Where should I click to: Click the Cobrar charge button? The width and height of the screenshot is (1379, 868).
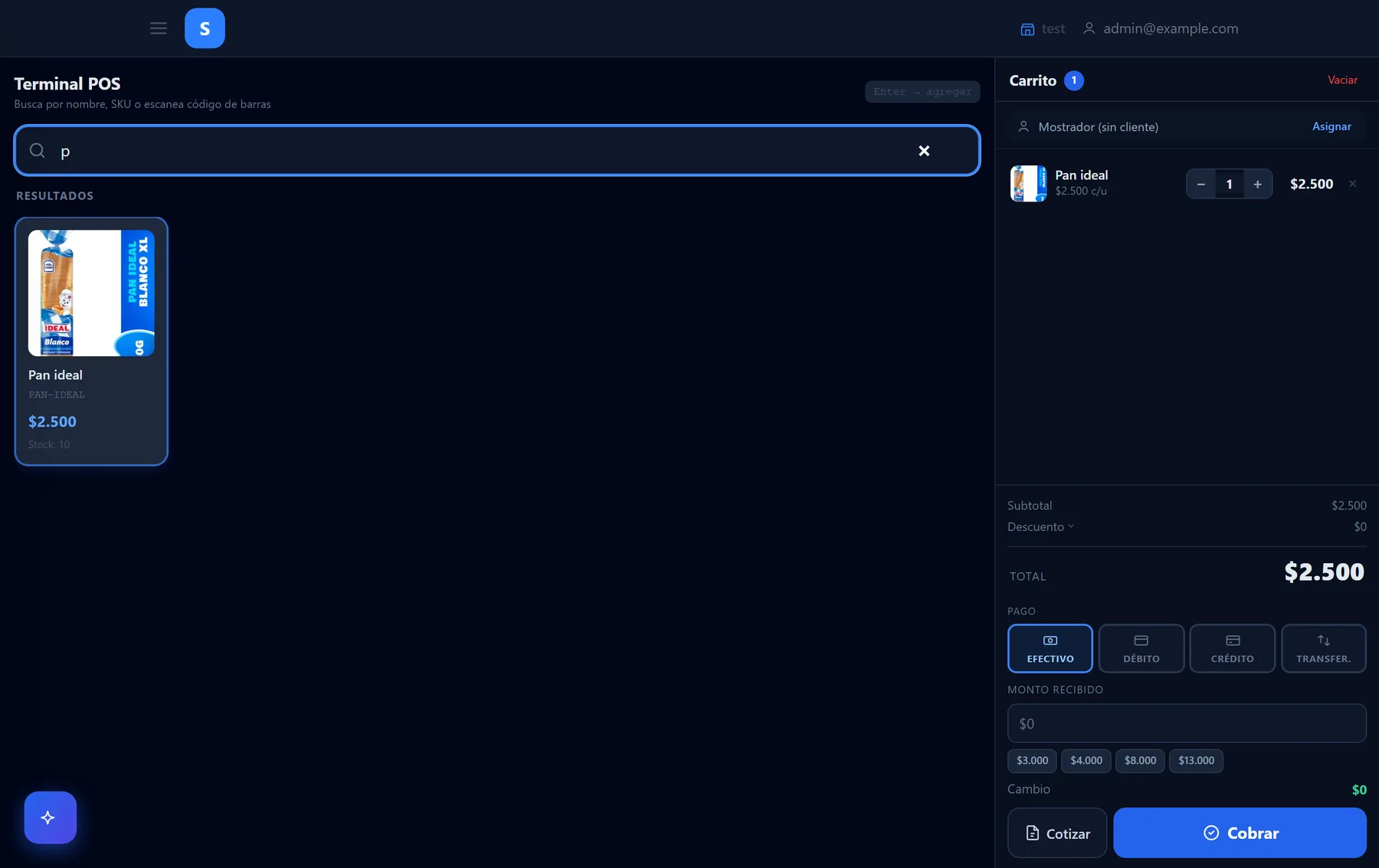tap(1240, 833)
